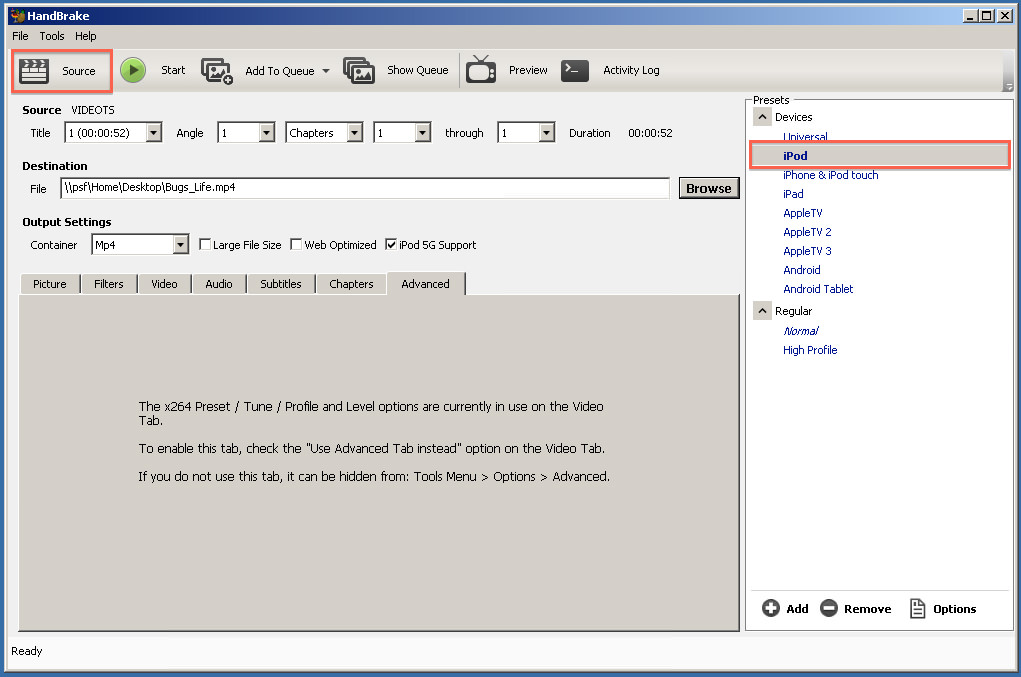Open the Chapters range type dropdown
Screen dimensions: 1021x677
pos(355,133)
